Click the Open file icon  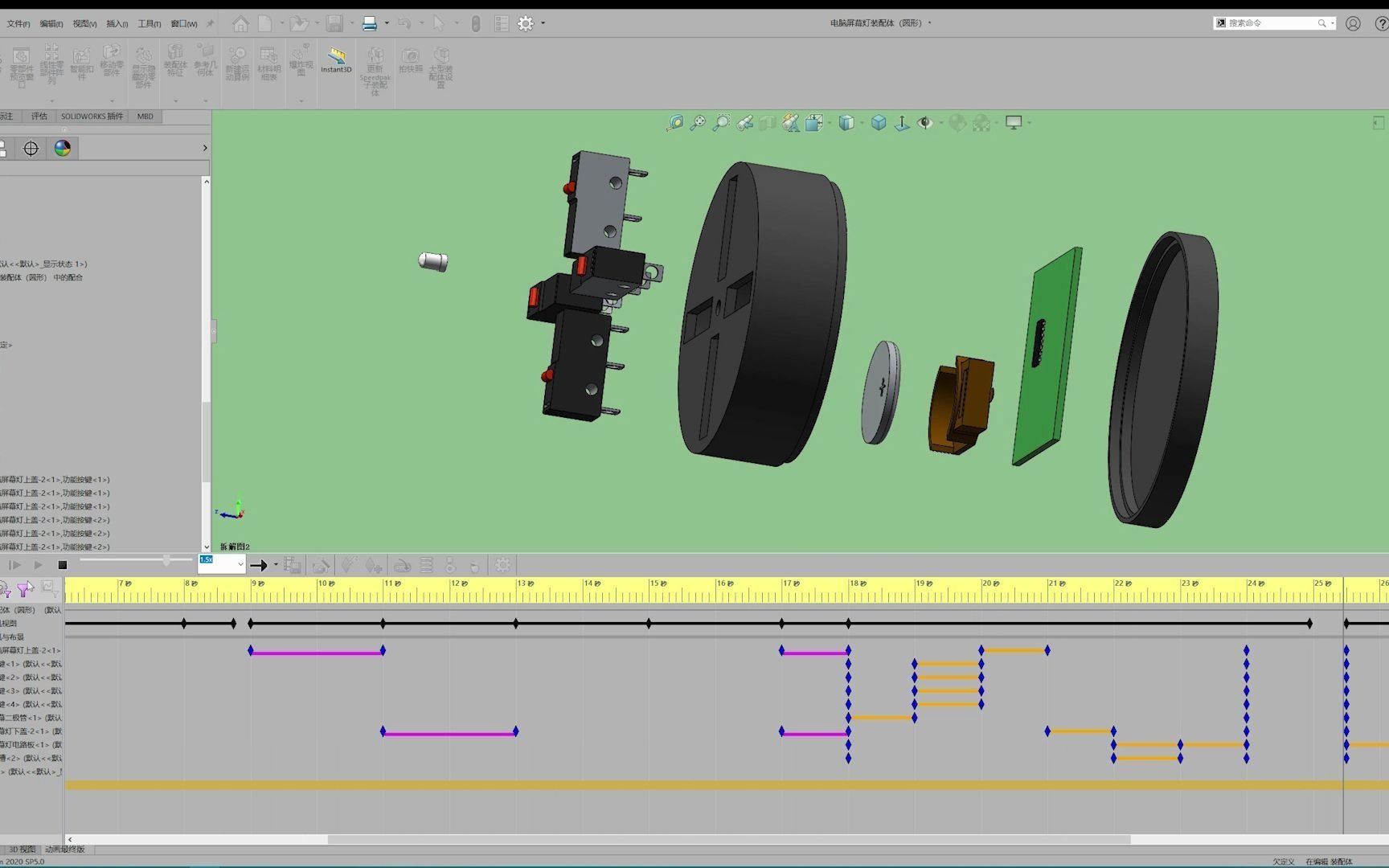click(298, 24)
